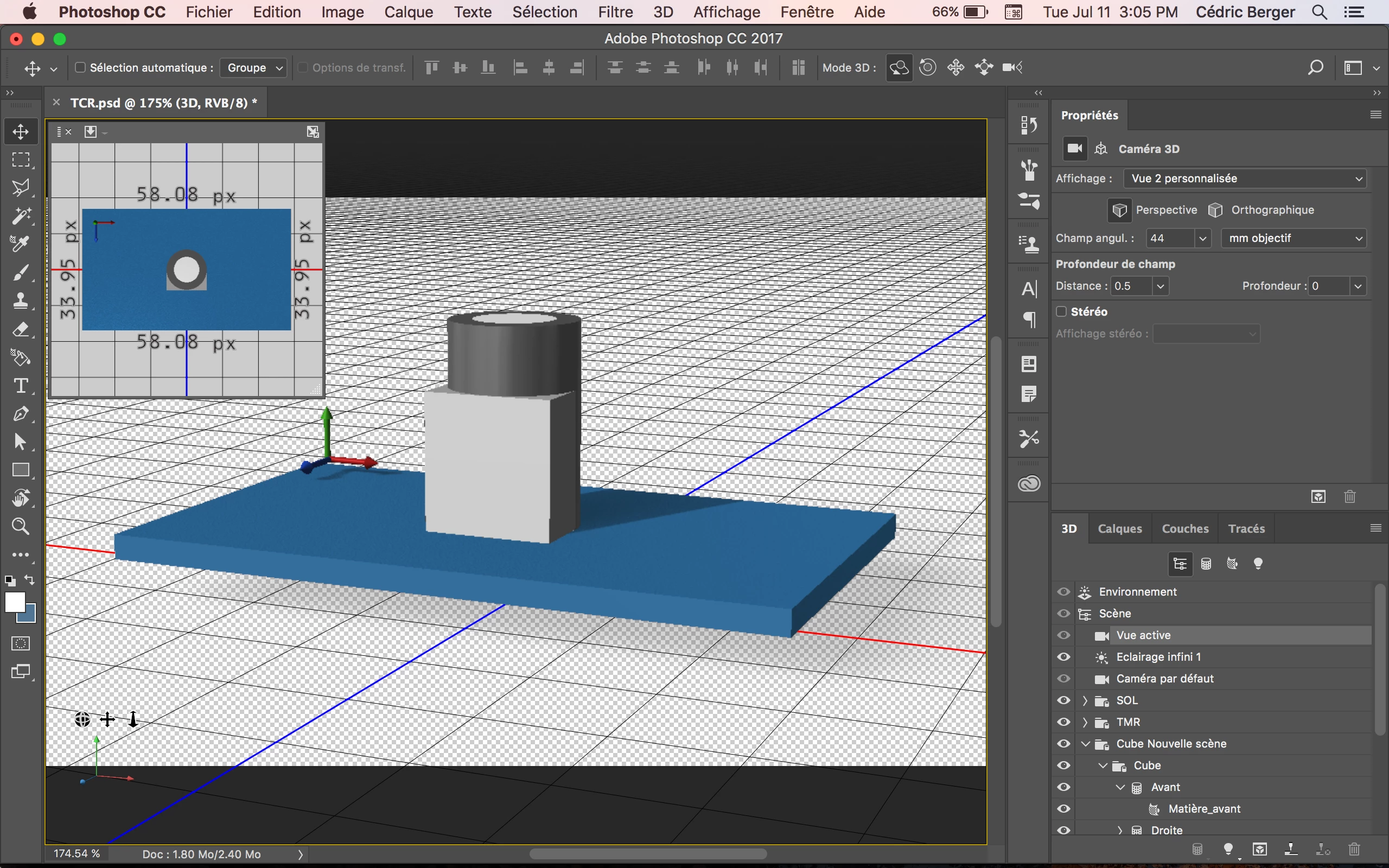Switch to the Calques tab

[1119, 529]
